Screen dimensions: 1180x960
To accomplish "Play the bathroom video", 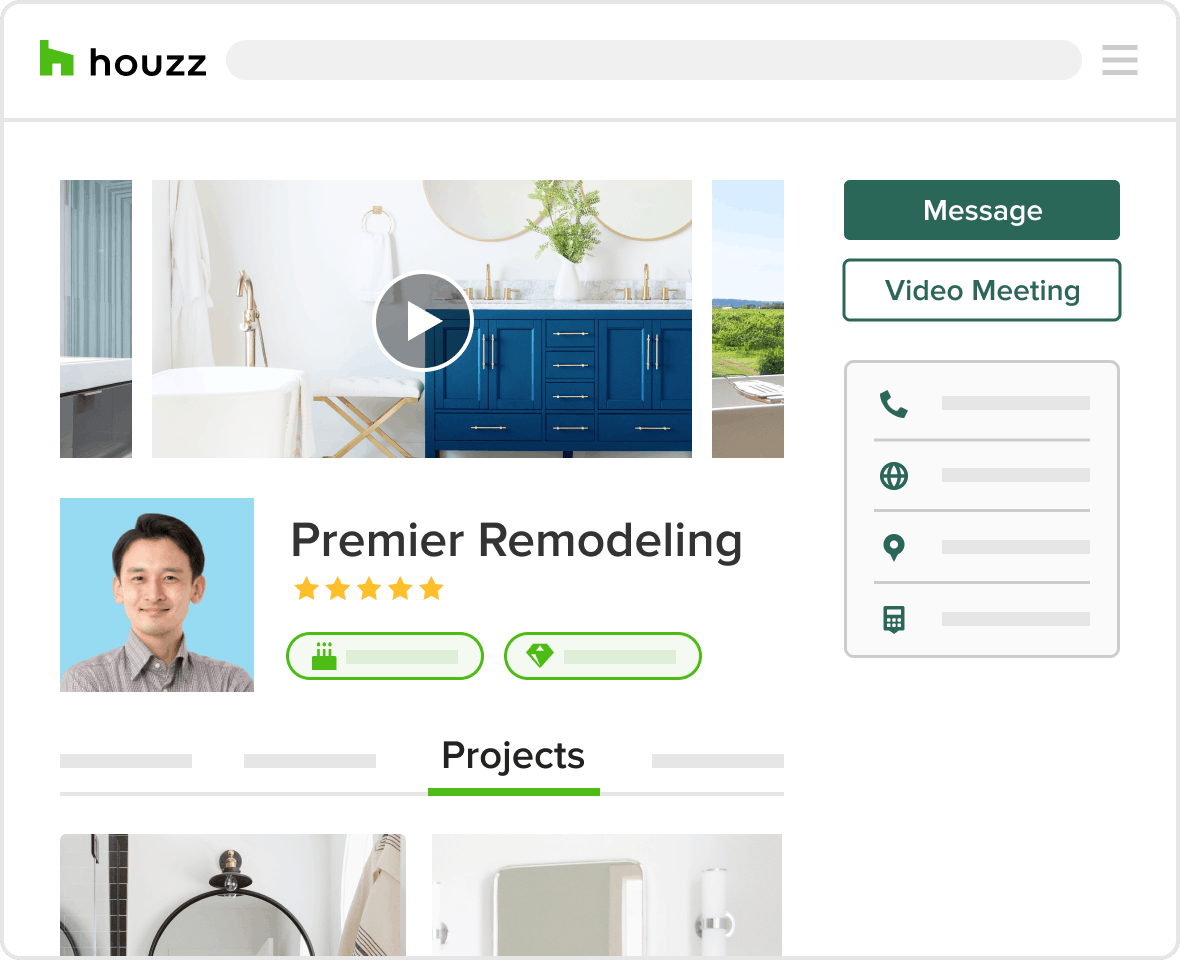I will pyautogui.click(x=423, y=321).
